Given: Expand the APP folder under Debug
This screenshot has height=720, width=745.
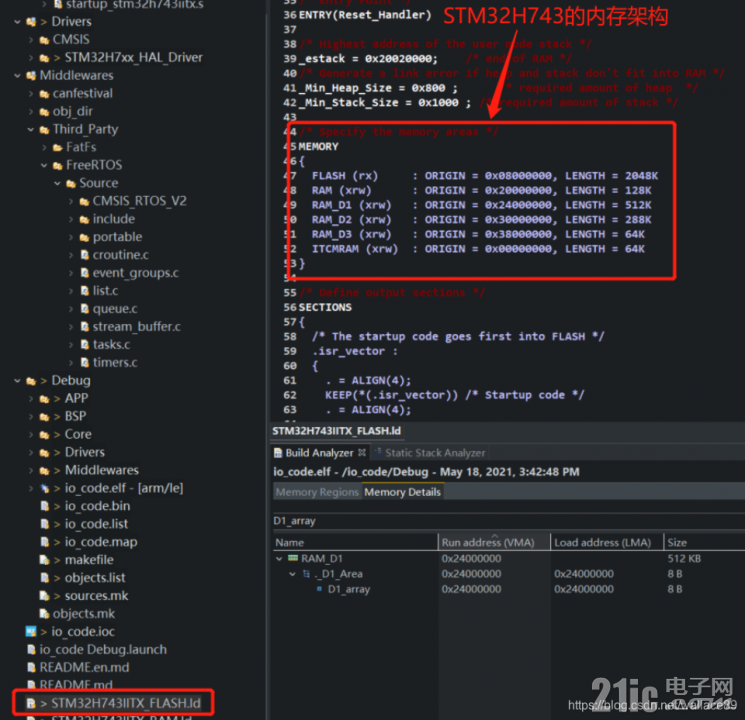Looking at the screenshot, I should pos(31,399).
